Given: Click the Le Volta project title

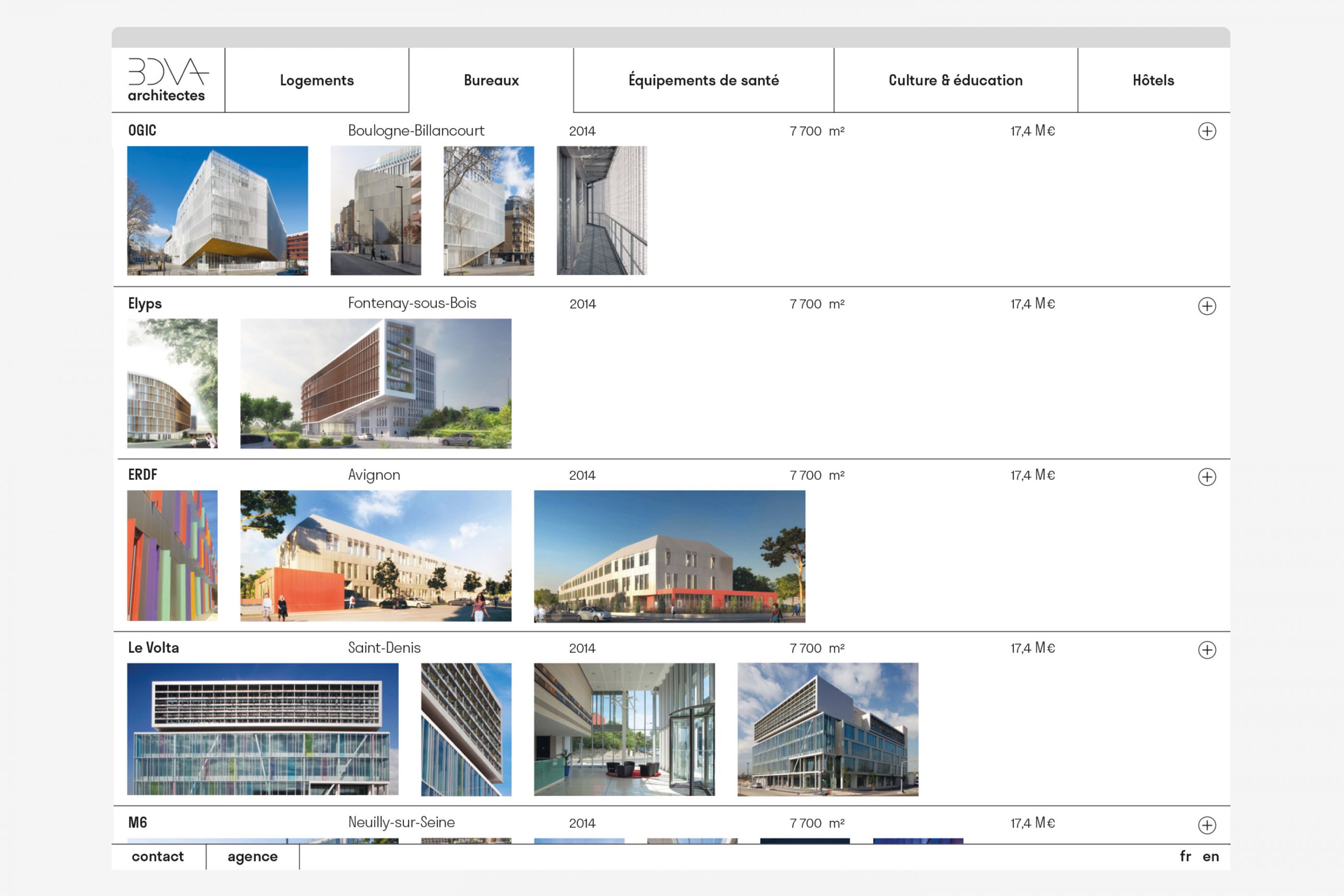Looking at the screenshot, I should [x=154, y=647].
